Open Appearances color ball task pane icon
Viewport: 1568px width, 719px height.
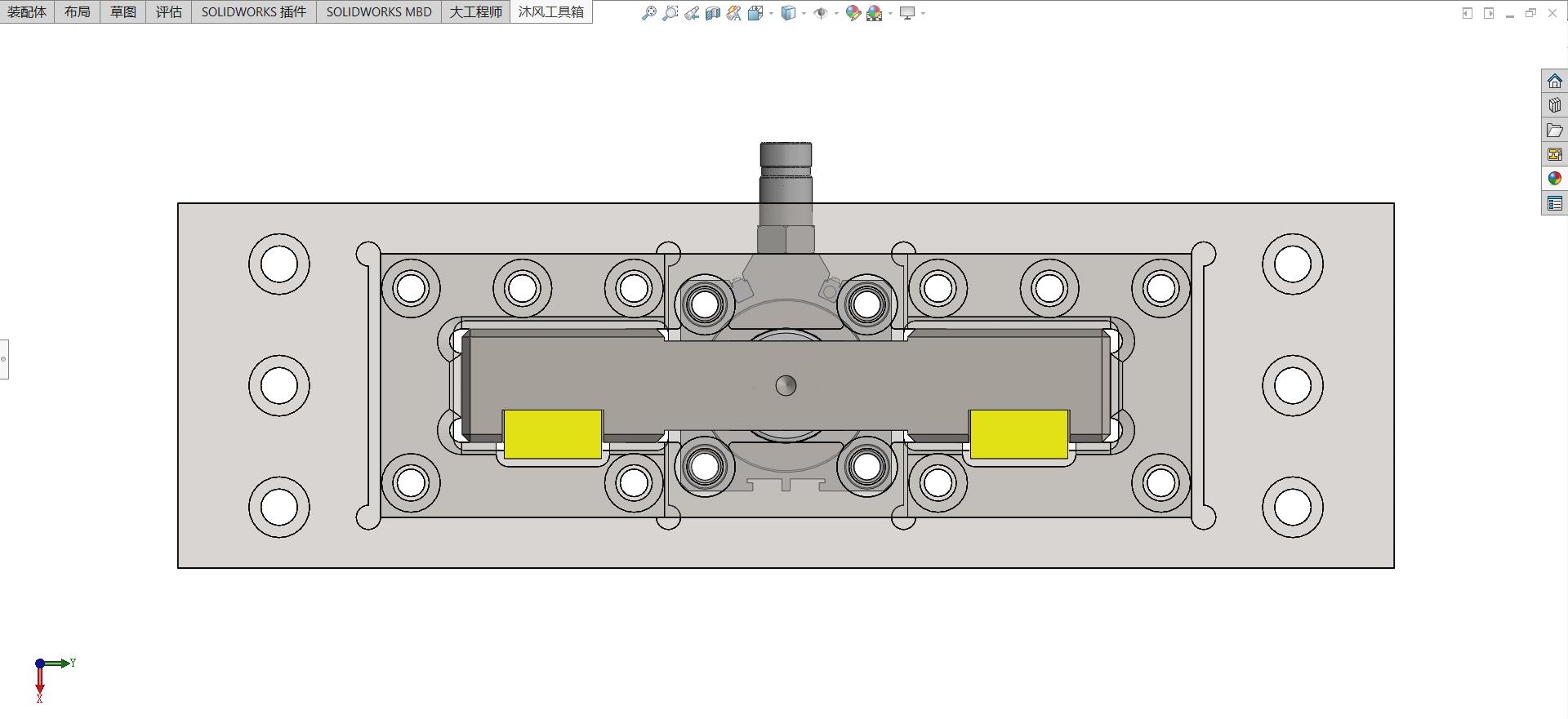(x=1555, y=179)
